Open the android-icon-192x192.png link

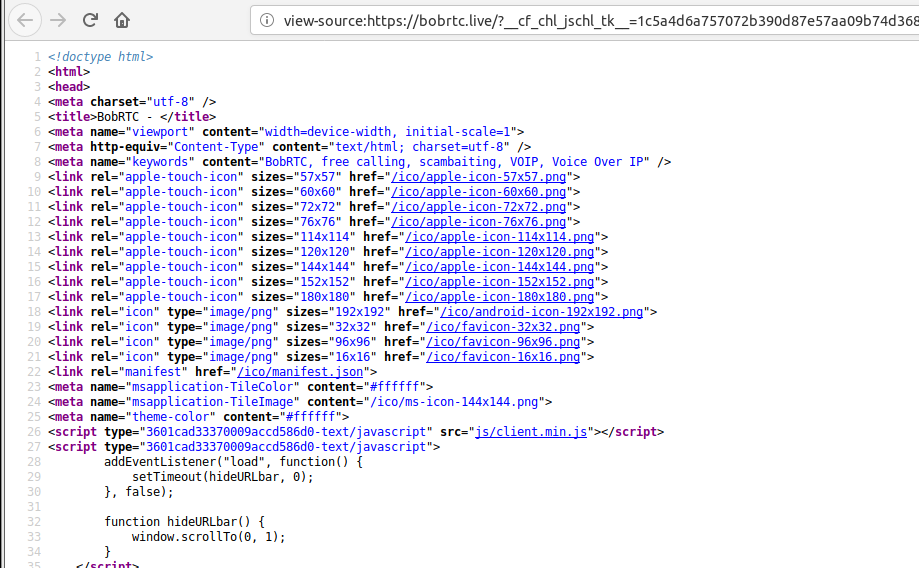542,312
